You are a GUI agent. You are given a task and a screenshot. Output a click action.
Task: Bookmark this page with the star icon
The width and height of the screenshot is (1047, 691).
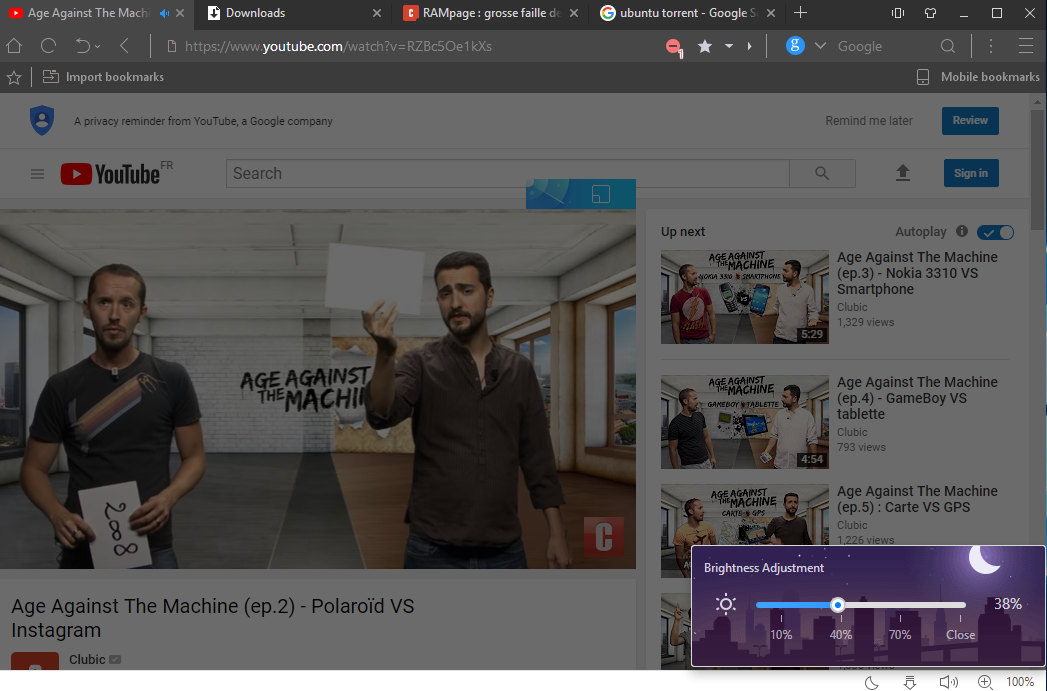click(704, 46)
